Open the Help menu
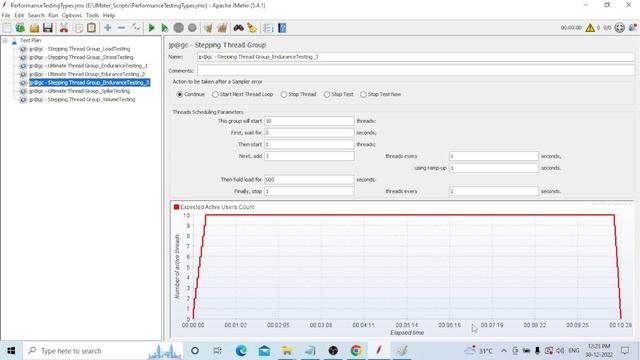Image resolution: width=640 pixels, height=360 pixels. (109, 16)
